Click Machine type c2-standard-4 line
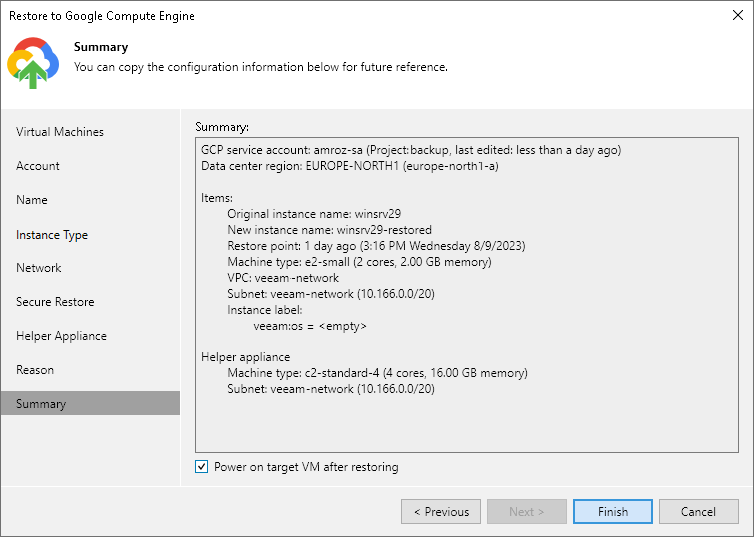The width and height of the screenshot is (754, 537). [377, 373]
